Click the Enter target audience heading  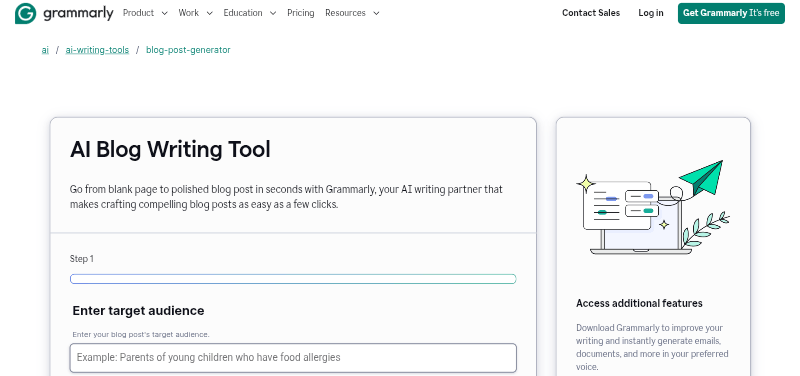(138, 311)
